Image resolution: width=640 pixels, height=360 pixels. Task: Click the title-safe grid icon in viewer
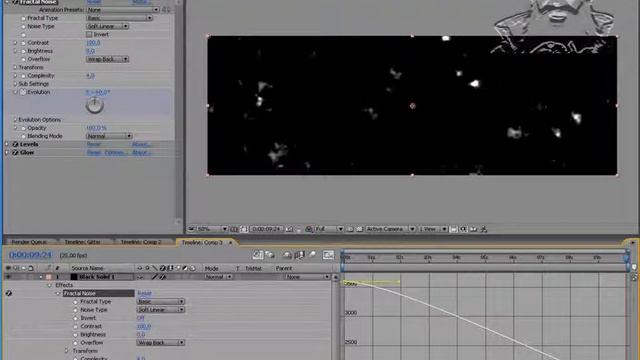click(234, 229)
